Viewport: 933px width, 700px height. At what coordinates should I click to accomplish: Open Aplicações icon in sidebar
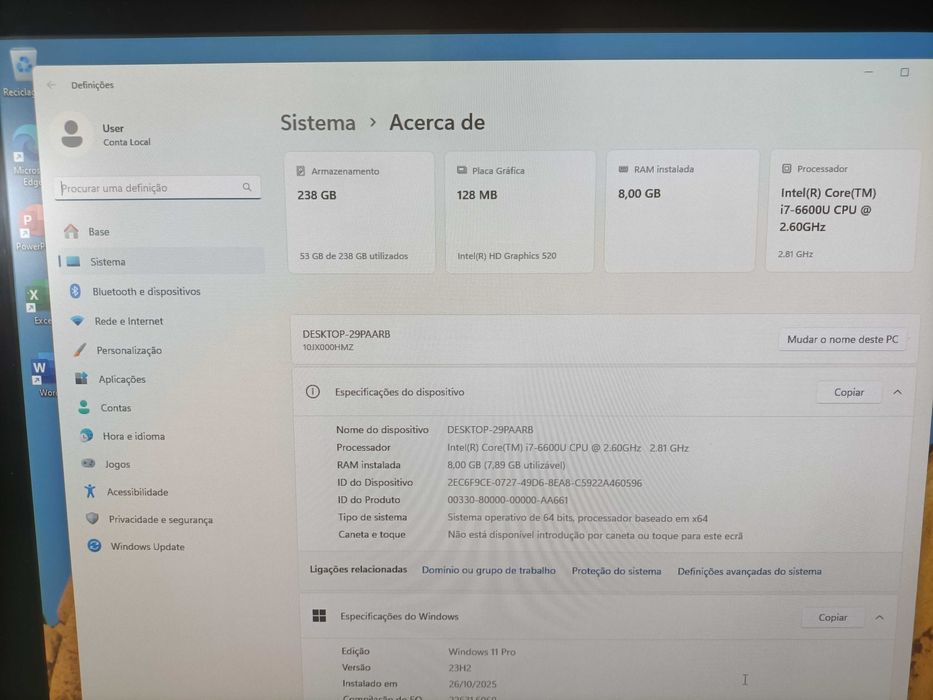[82, 379]
